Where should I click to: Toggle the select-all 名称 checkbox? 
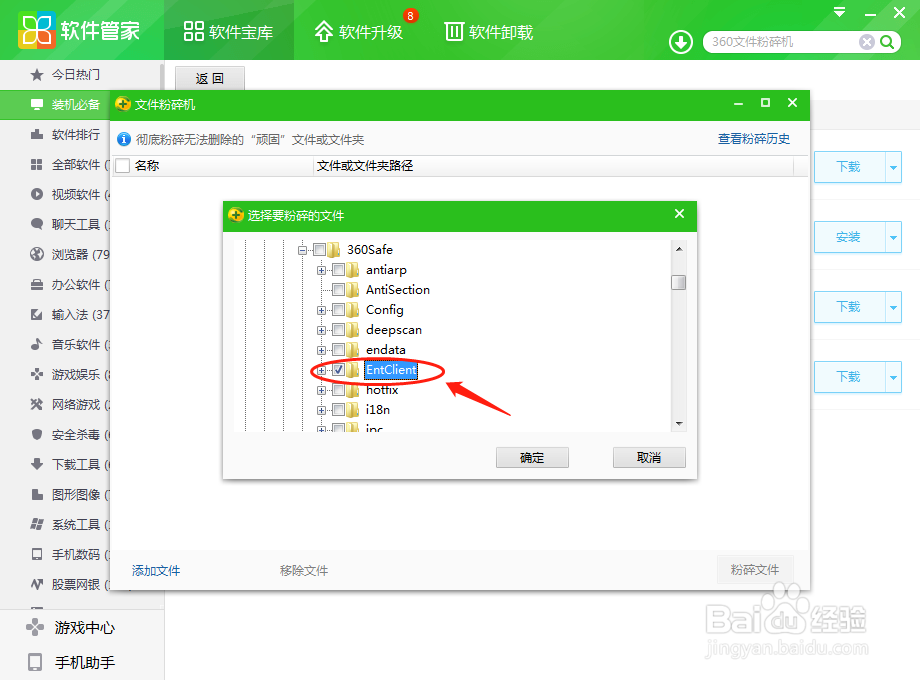point(123,166)
